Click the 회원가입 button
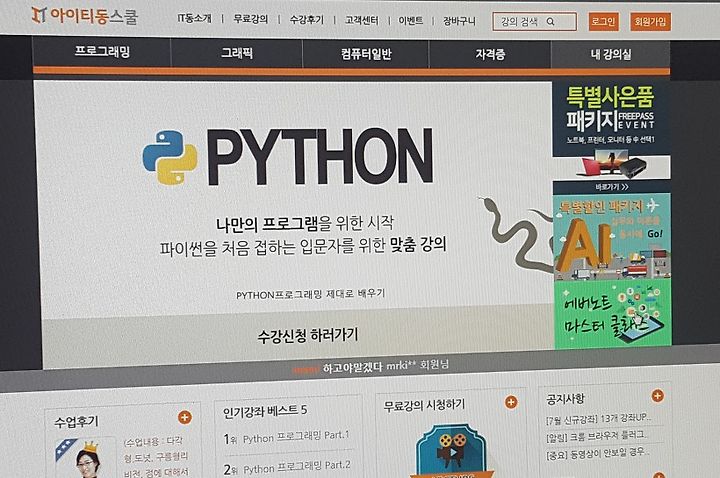 point(650,22)
